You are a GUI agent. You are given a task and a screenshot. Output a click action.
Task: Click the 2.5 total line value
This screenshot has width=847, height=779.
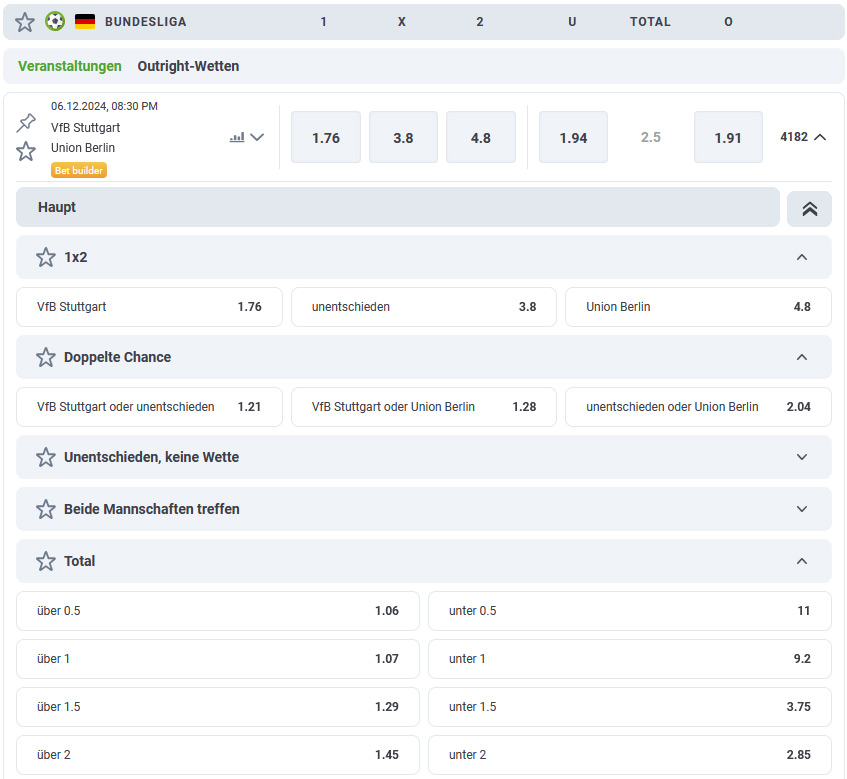[x=651, y=137]
